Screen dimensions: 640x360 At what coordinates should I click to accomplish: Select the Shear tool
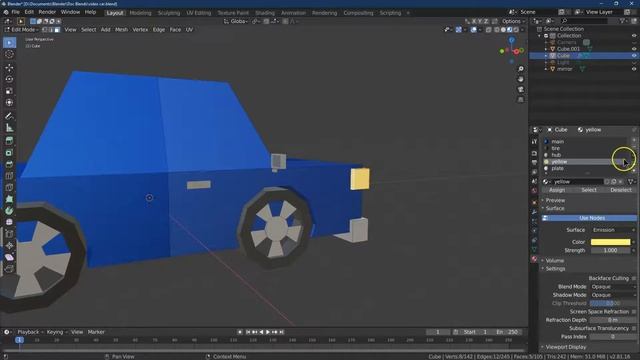[x=9, y=258]
